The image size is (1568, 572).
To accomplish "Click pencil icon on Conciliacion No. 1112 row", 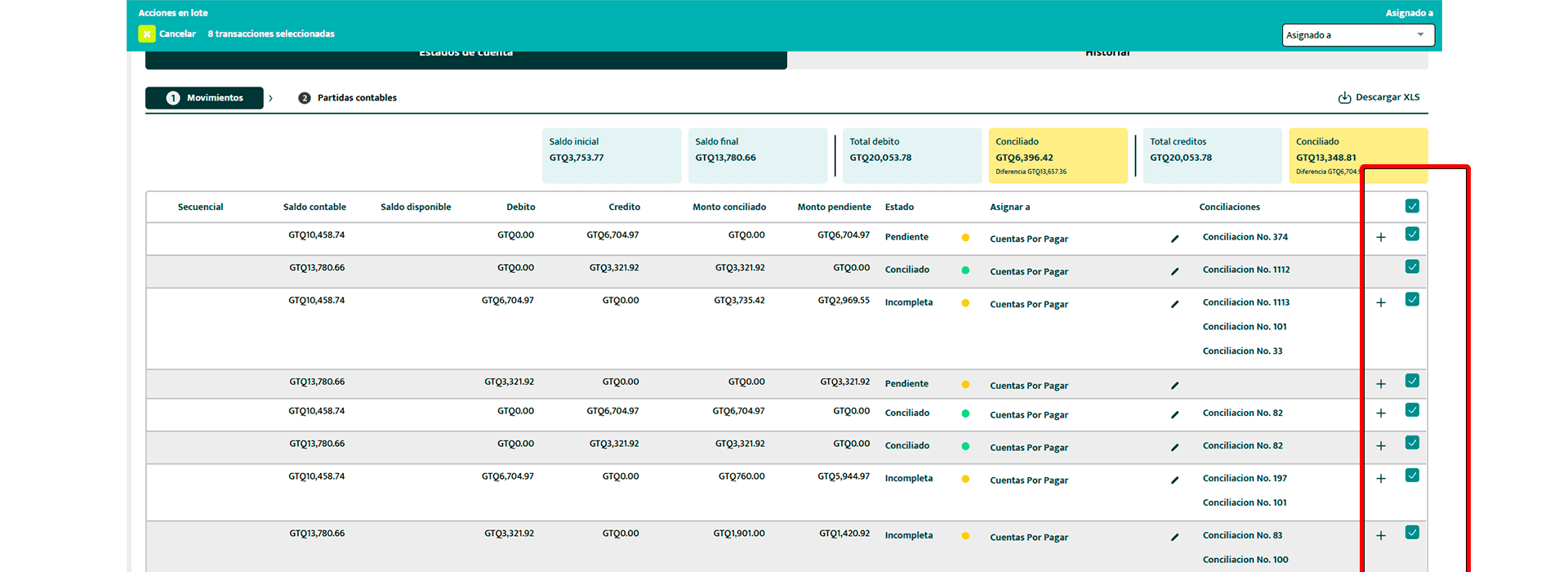I will pyautogui.click(x=1174, y=271).
